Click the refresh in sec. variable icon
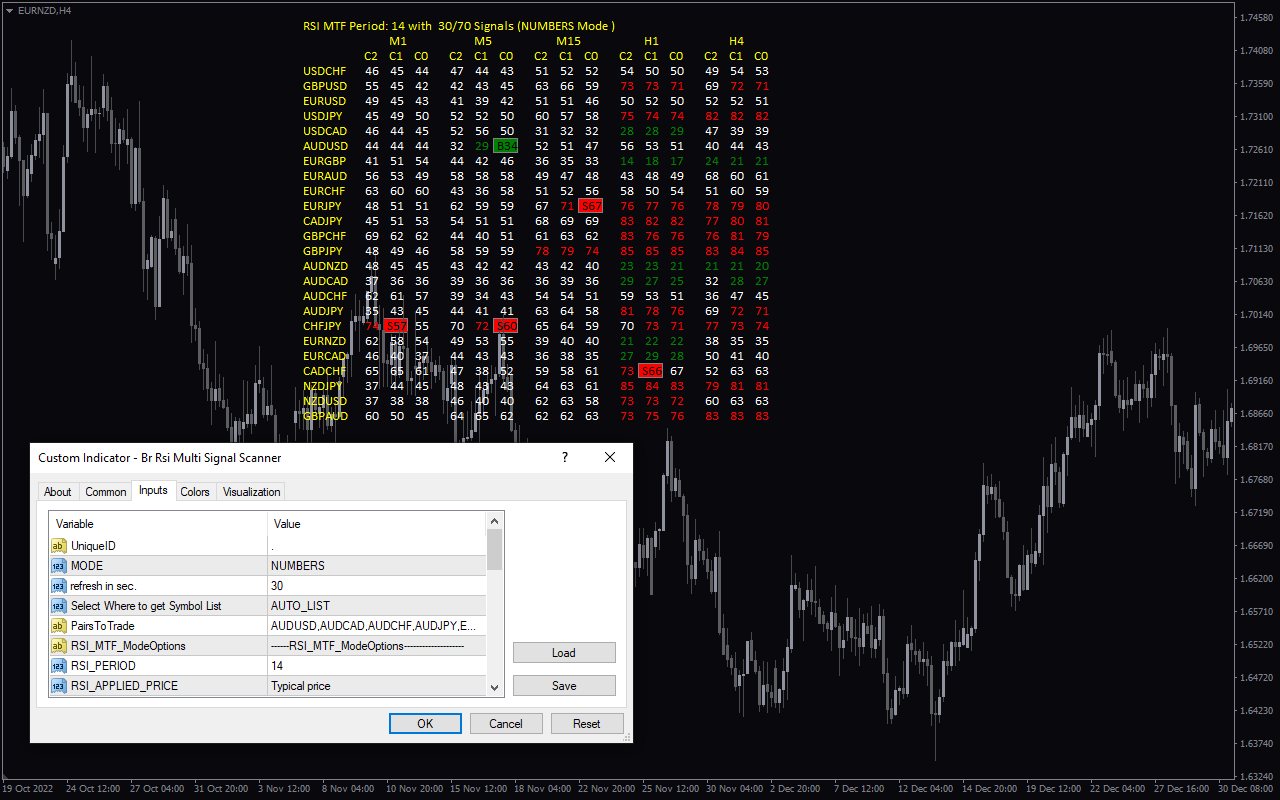 [x=59, y=586]
